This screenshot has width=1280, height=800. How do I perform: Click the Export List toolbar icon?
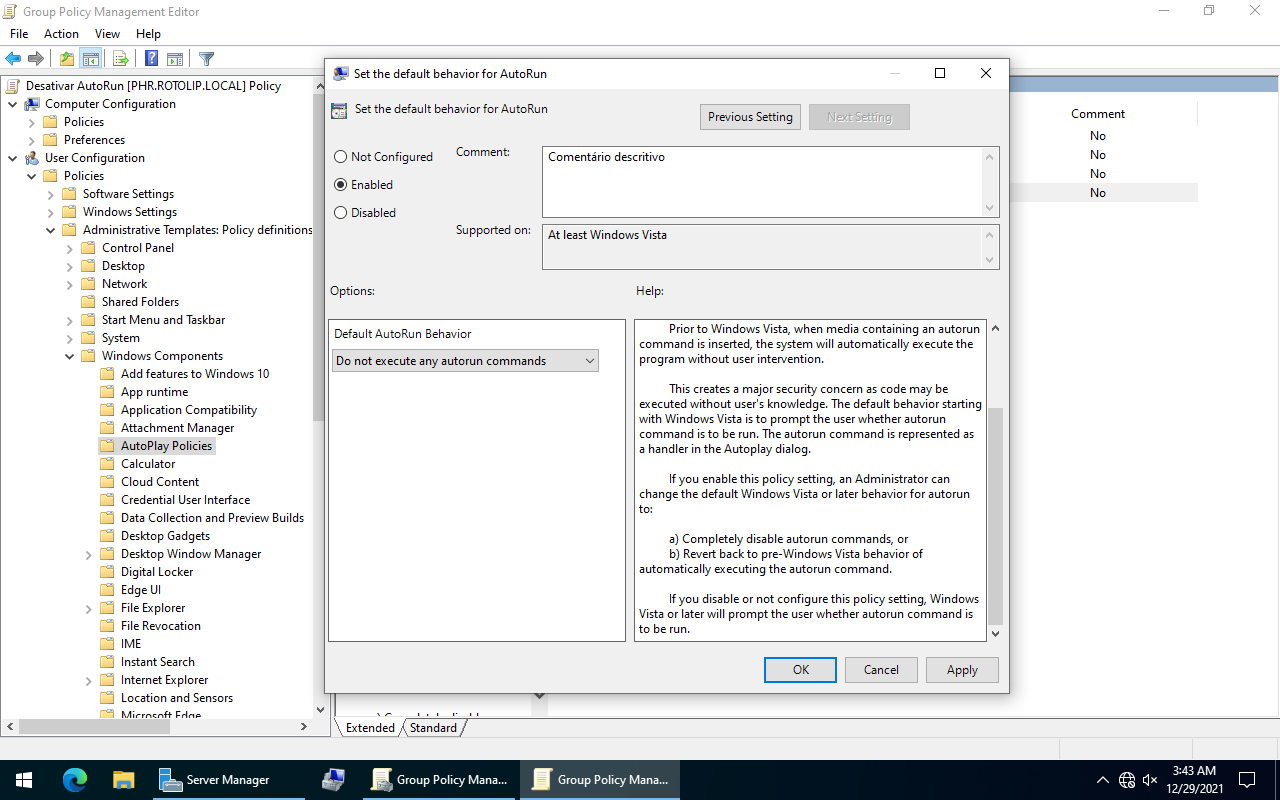pyautogui.click(x=120, y=59)
